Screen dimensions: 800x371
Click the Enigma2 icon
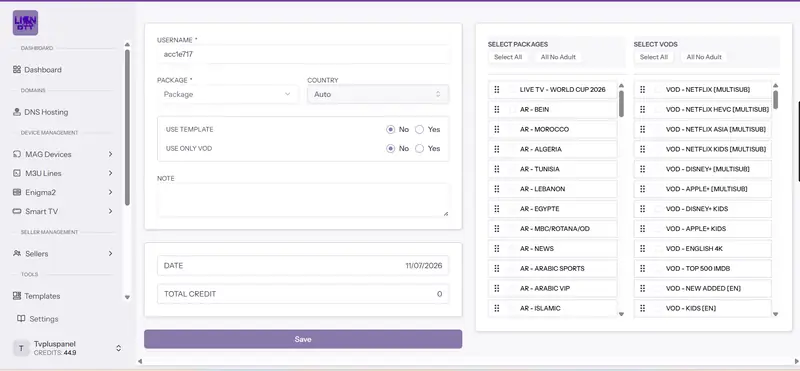click(x=16, y=192)
